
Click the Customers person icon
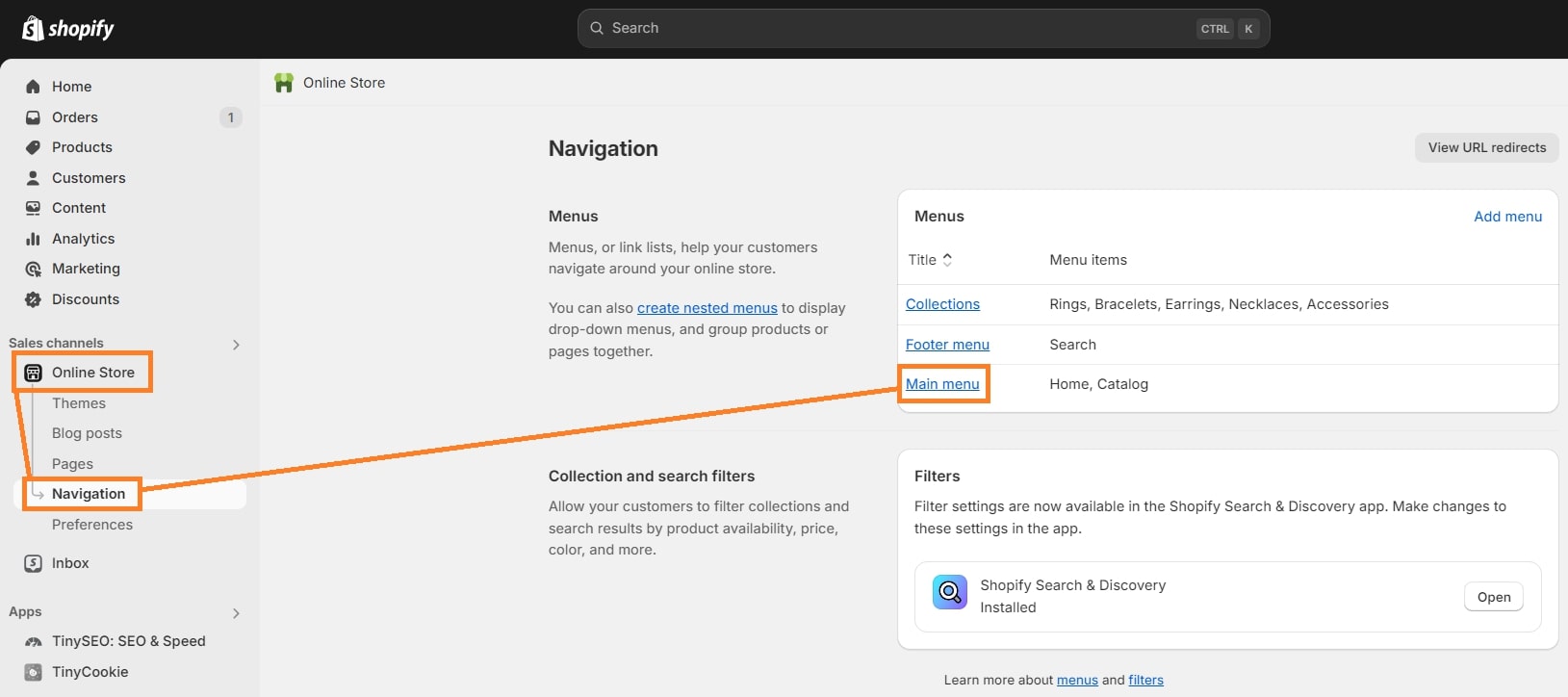click(33, 178)
